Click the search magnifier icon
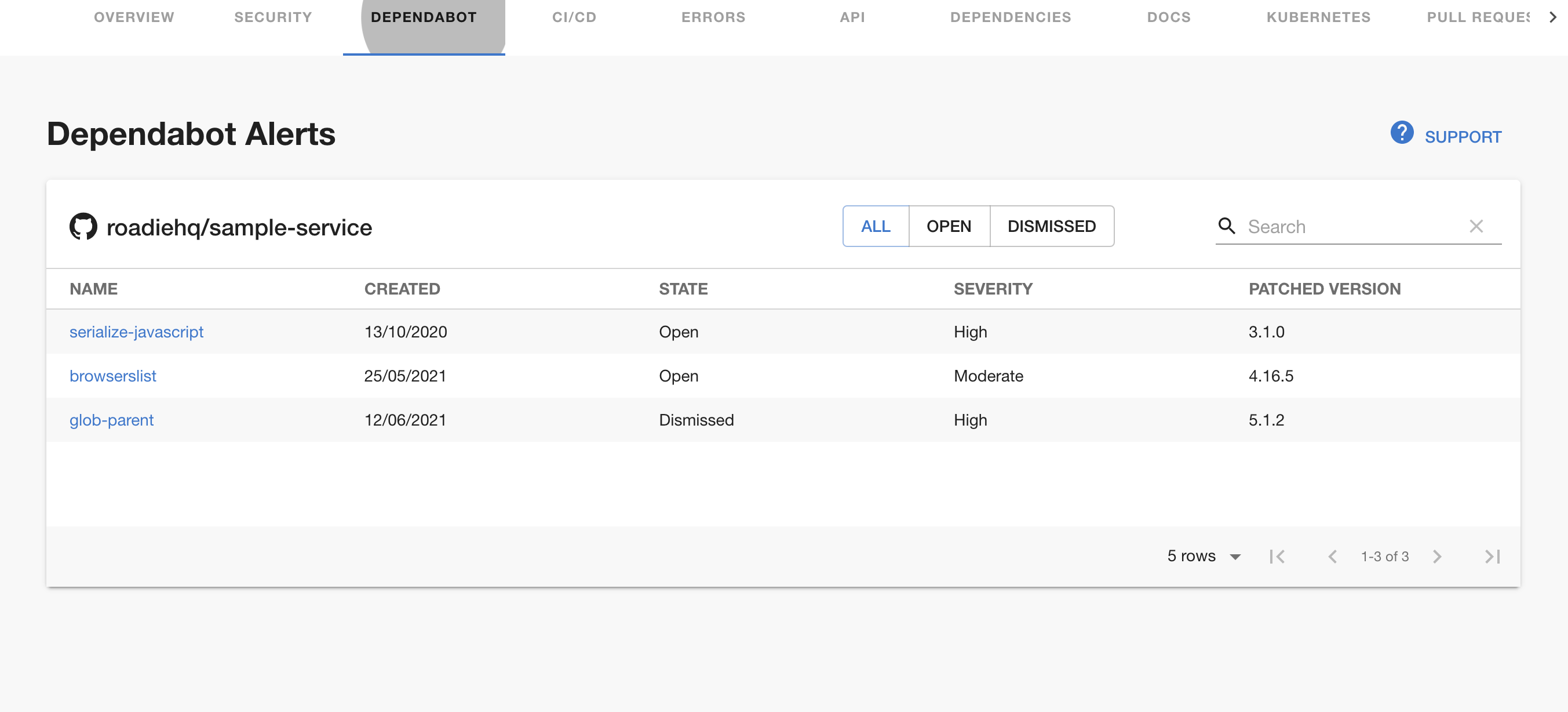The image size is (1568, 712). (x=1226, y=227)
